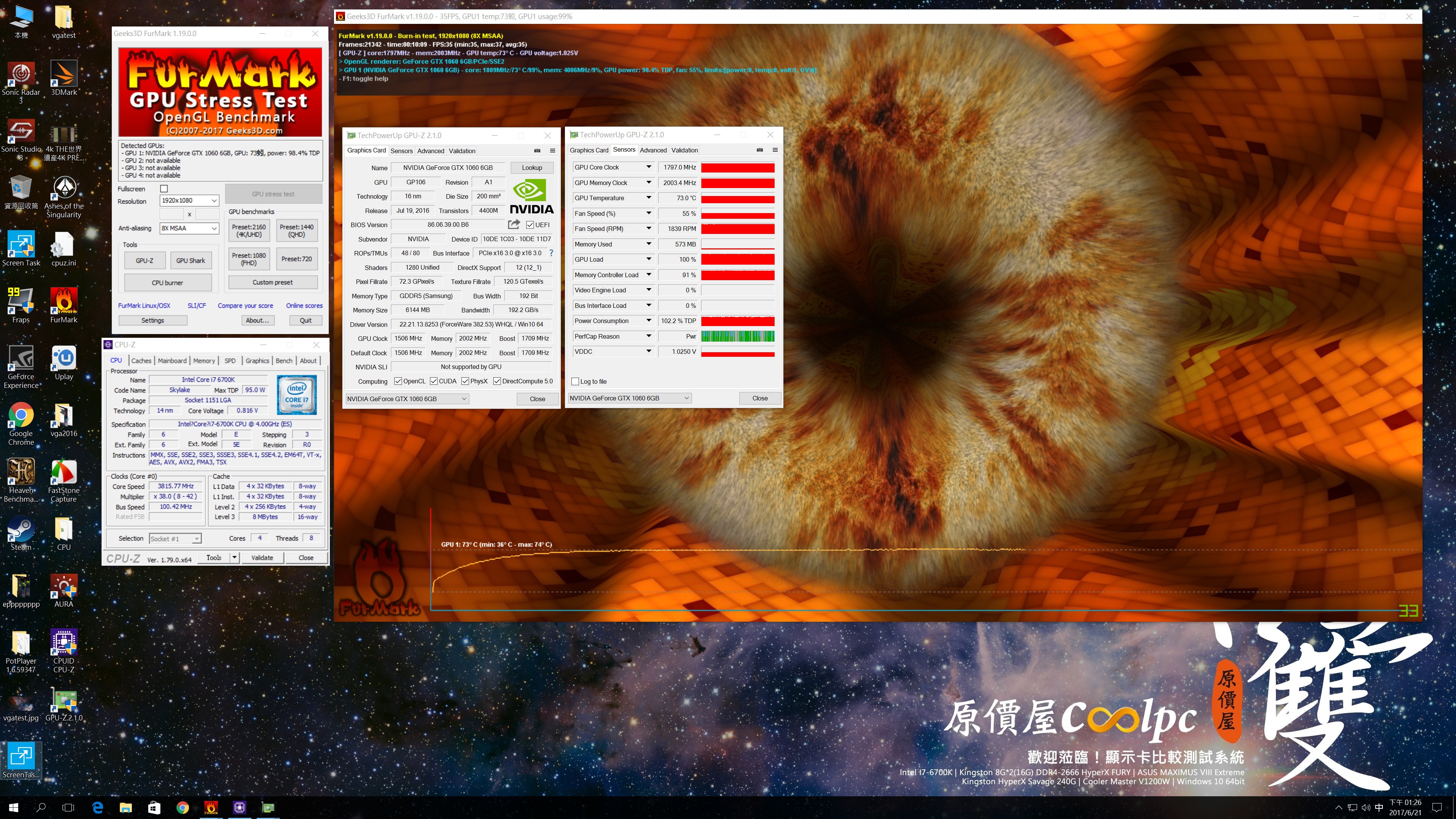The width and height of the screenshot is (1456, 819).
Task: Open the Resolution 1920x1080 dropdown in FurMark
Action: coord(189,201)
